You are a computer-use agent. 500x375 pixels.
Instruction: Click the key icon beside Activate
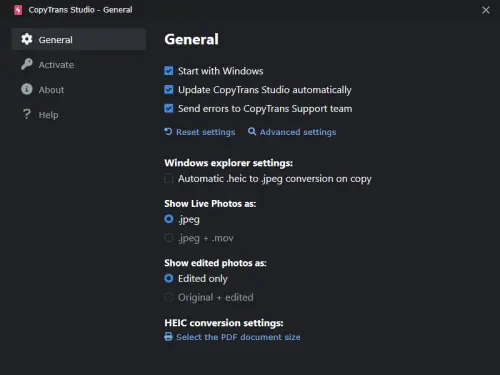pos(27,64)
